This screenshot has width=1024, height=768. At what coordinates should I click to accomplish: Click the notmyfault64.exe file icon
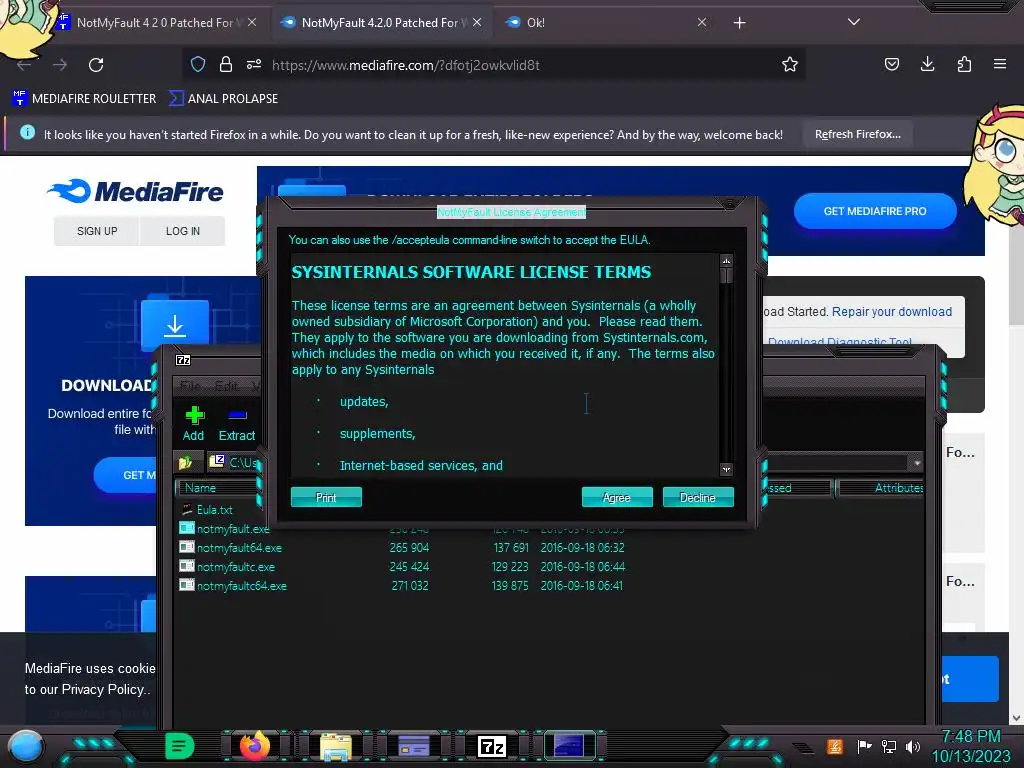[x=187, y=547]
